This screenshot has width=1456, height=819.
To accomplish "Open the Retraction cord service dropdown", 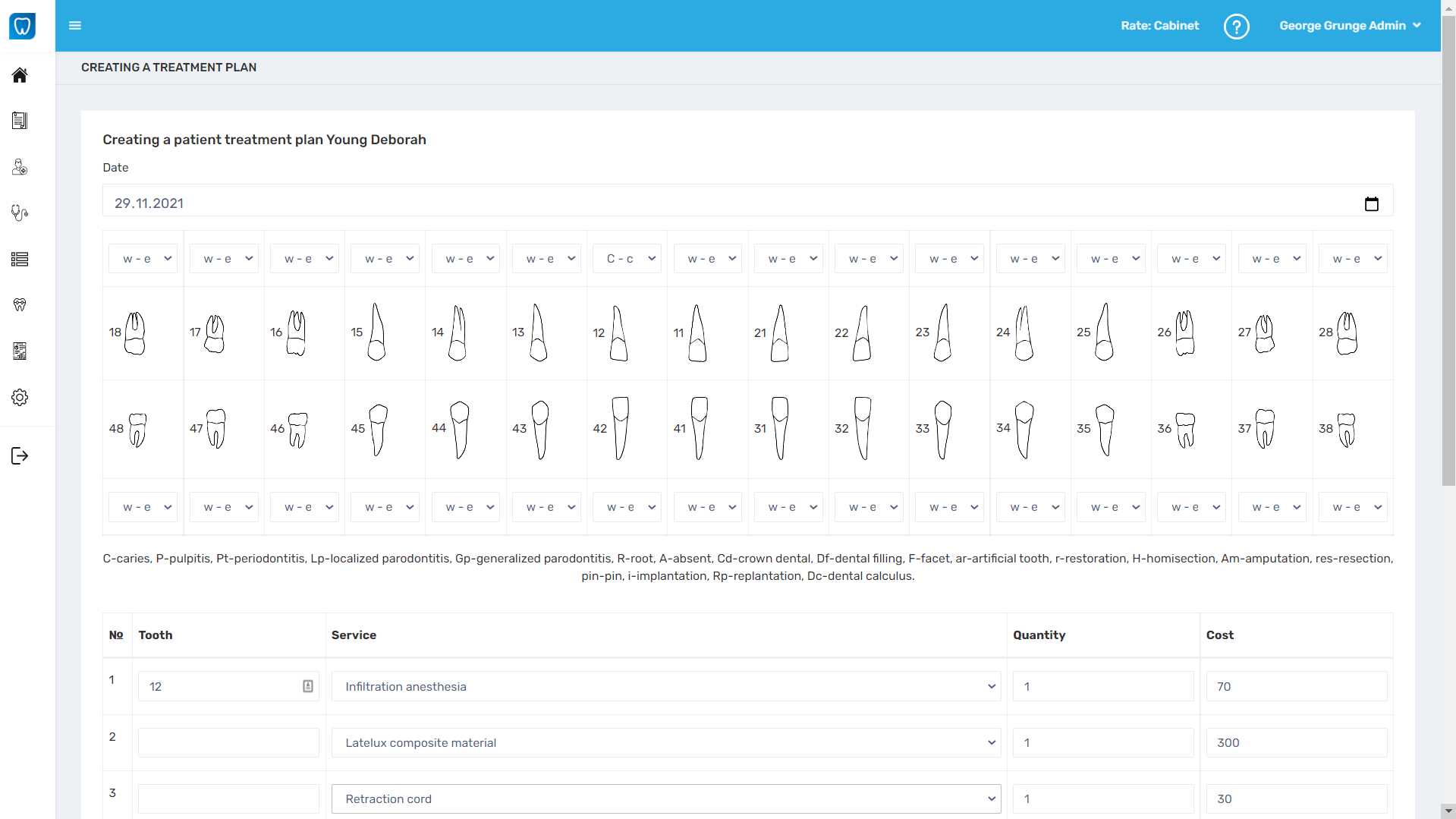I will click(x=666, y=799).
